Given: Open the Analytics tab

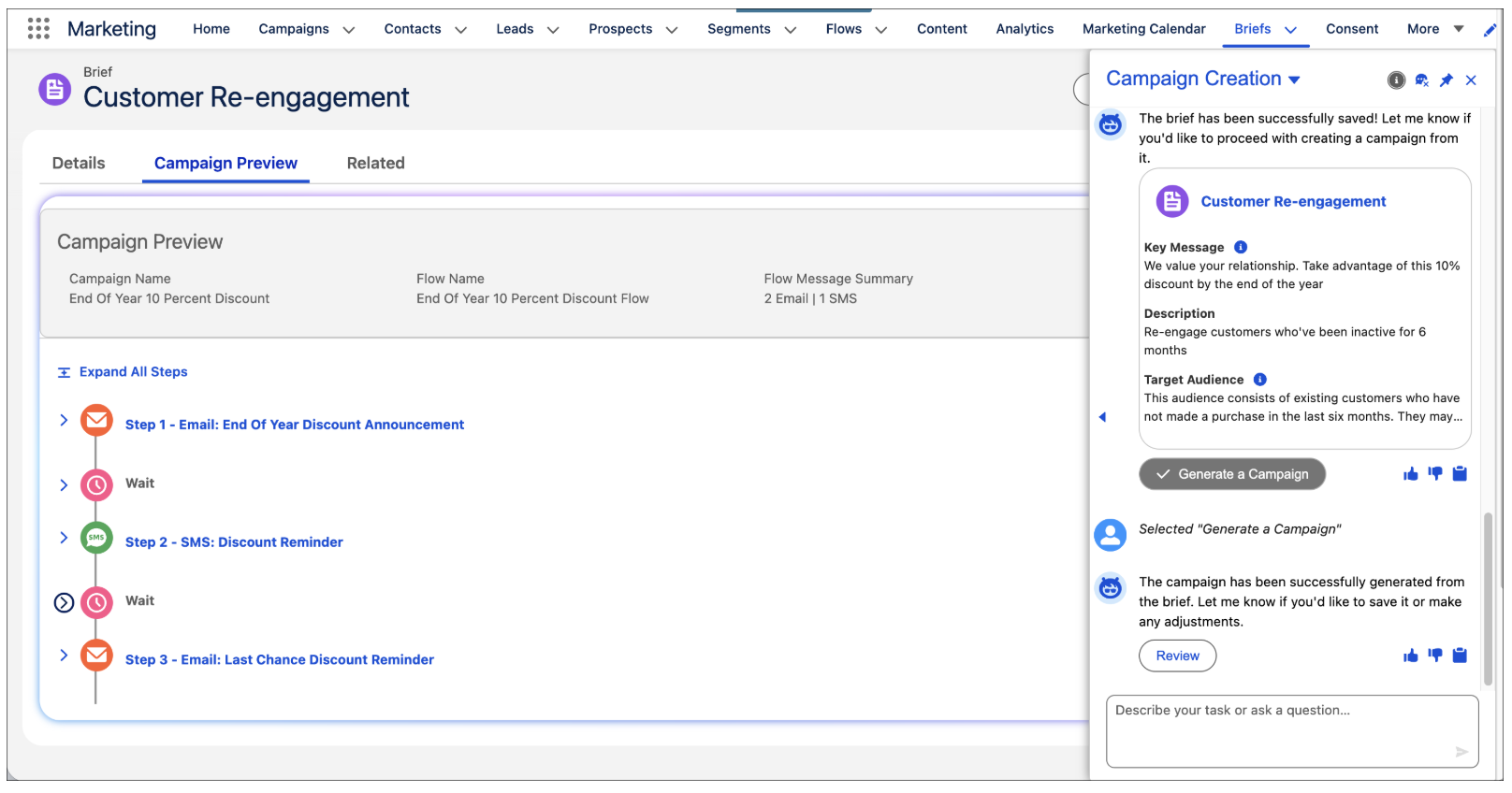Looking at the screenshot, I should tap(1025, 29).
